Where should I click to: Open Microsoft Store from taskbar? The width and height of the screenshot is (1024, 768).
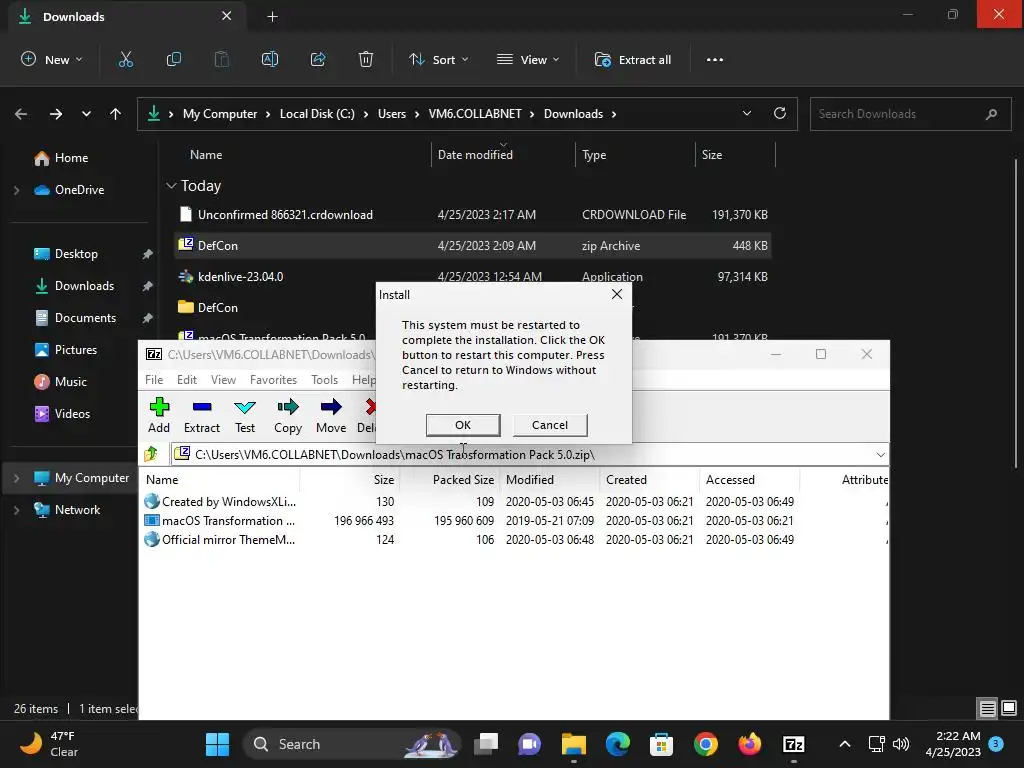(x=662, y=744)
